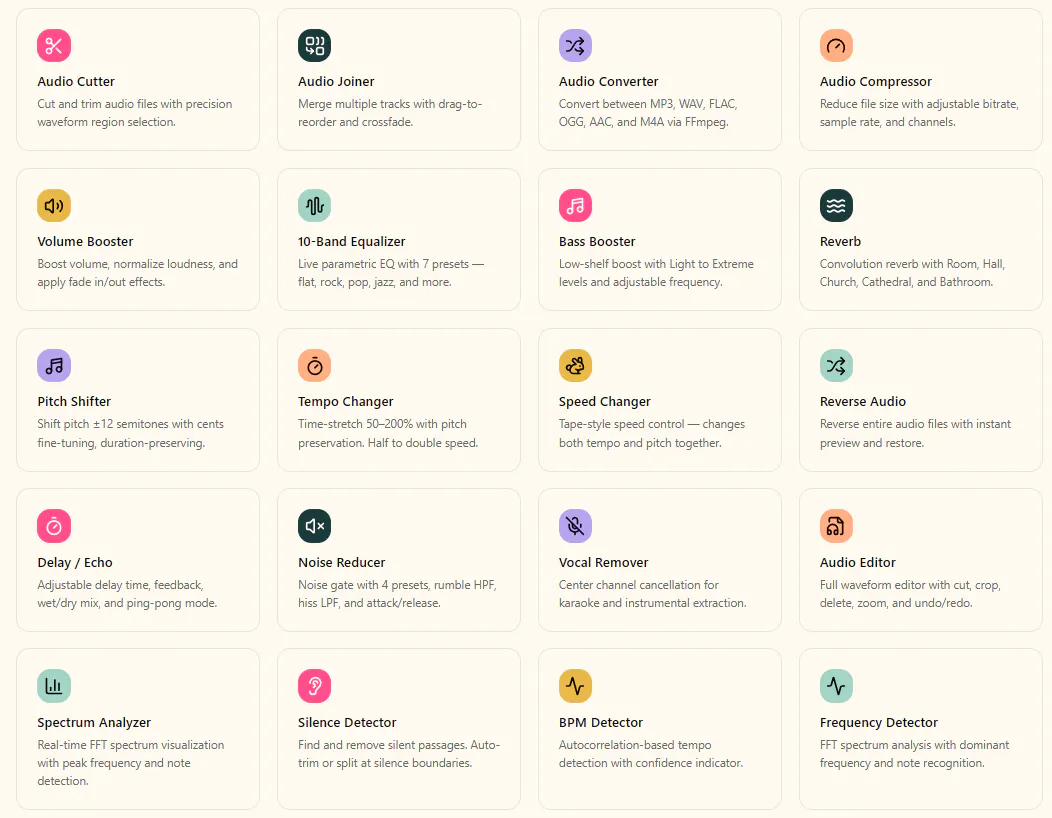The width and height of the screenshot is (1052, 818).
Task: Click the yellow pulse BPM Detector icon
Action: tap(576, 686)
